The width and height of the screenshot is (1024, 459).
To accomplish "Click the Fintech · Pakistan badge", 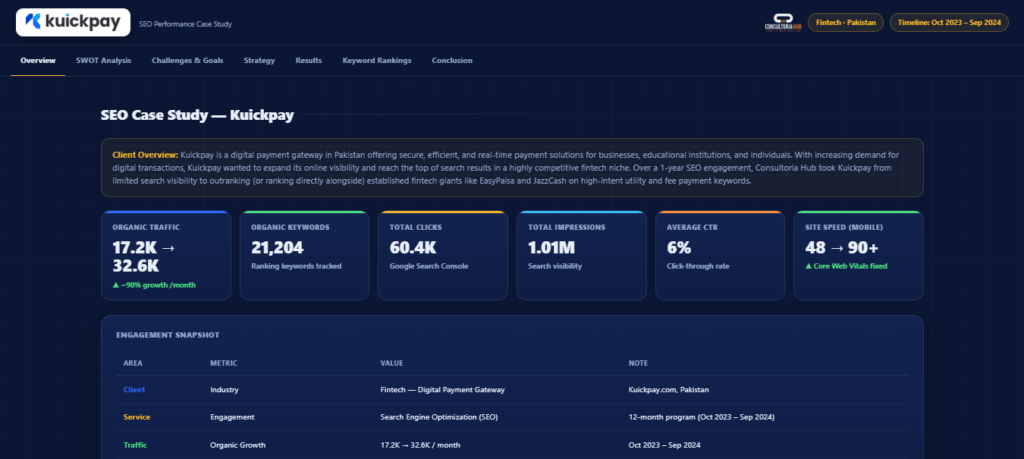I will (x=845, y=22).
